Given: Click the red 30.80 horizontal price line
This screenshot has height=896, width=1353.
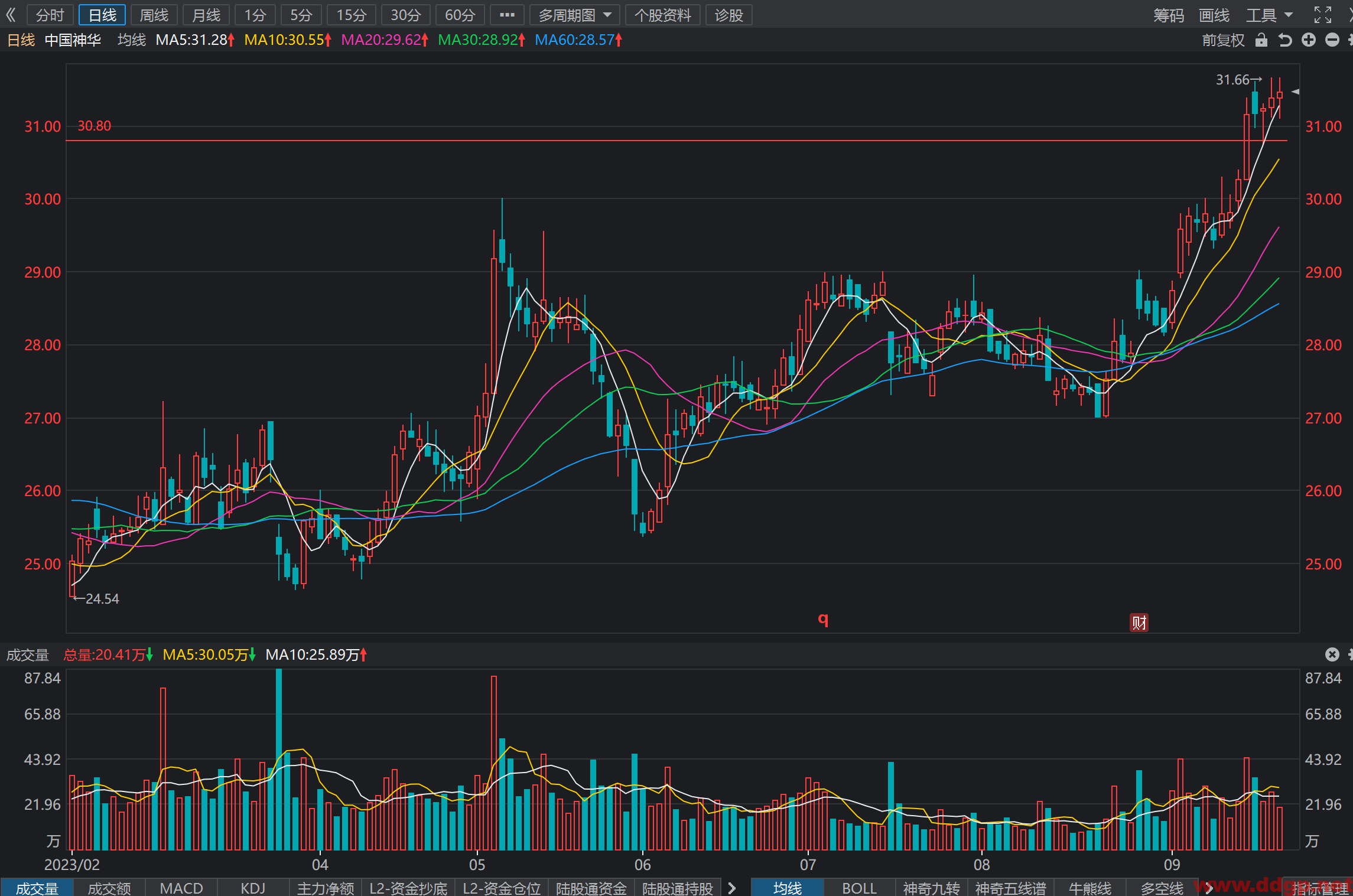Looking at the screenshot, I should 676,141.
